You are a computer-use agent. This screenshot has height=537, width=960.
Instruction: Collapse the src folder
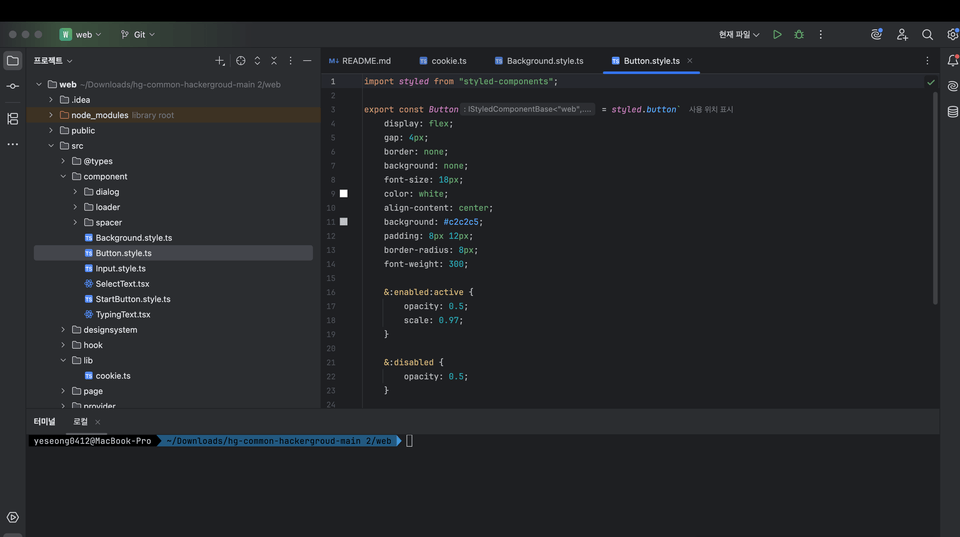click(51, 146)
